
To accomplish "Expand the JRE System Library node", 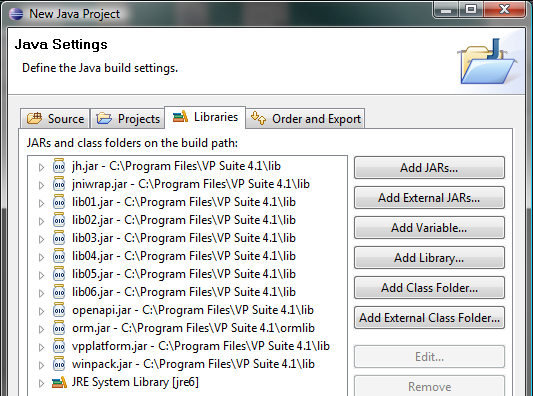I will pos(41,383).
